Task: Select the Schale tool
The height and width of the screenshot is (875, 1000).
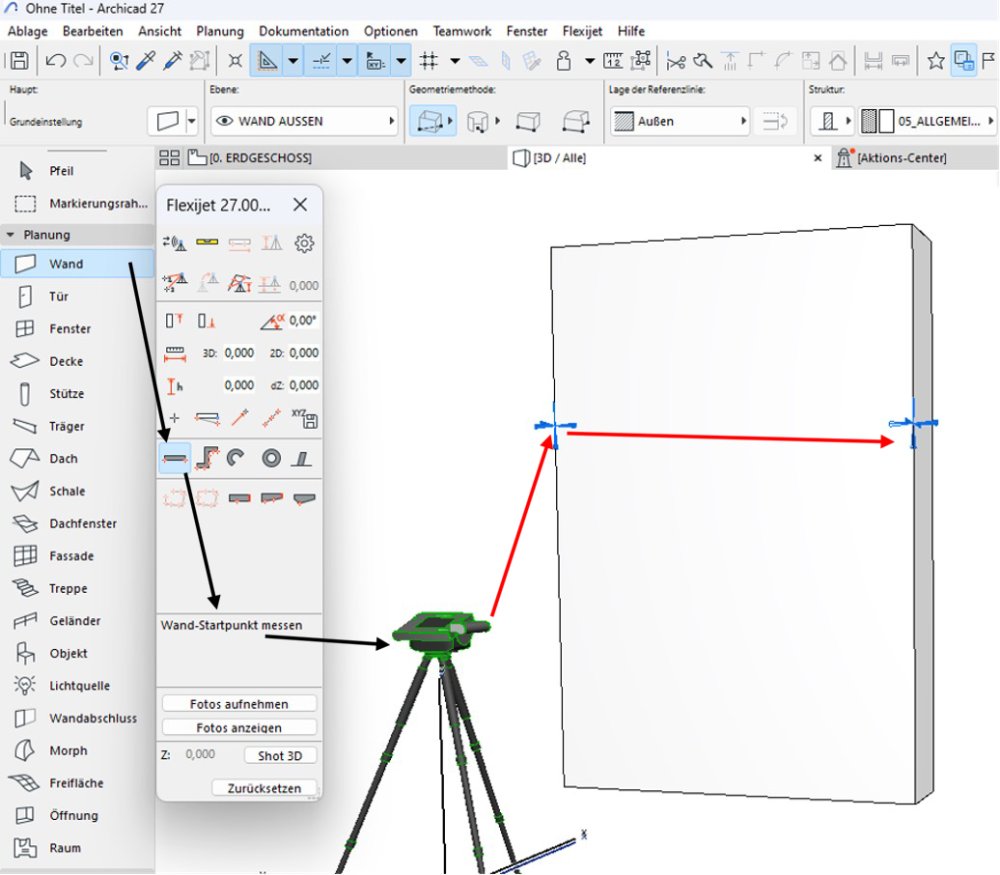Action: 77,491
